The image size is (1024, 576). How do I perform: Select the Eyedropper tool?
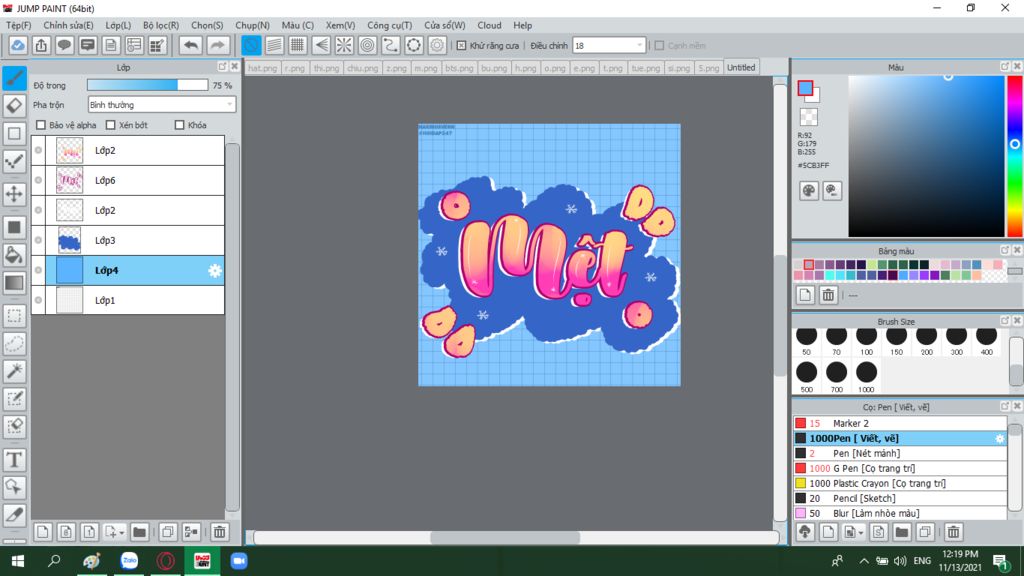pos(14,515)
